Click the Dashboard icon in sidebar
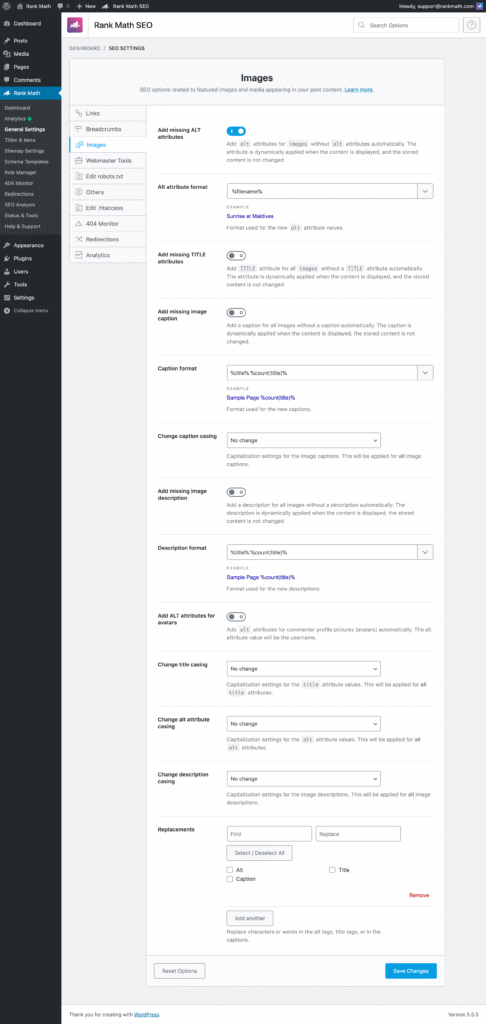The width and height of the screenshot is (486, 1024). (7, 24)
